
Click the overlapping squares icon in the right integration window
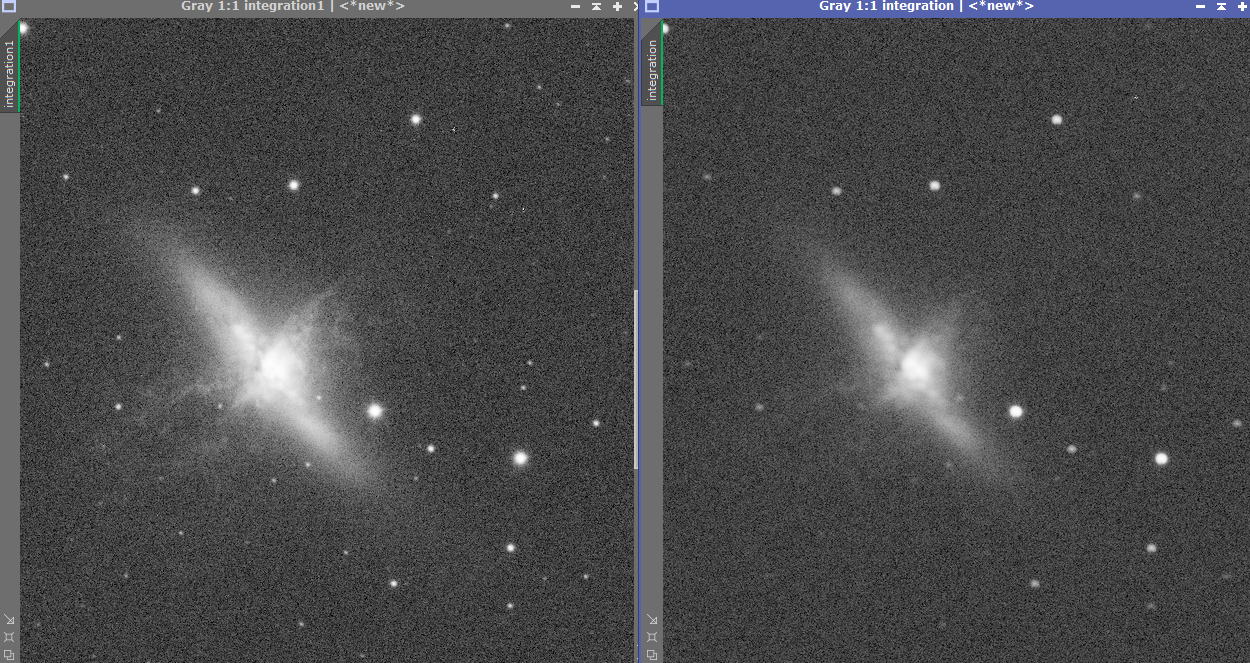[652, 653]
